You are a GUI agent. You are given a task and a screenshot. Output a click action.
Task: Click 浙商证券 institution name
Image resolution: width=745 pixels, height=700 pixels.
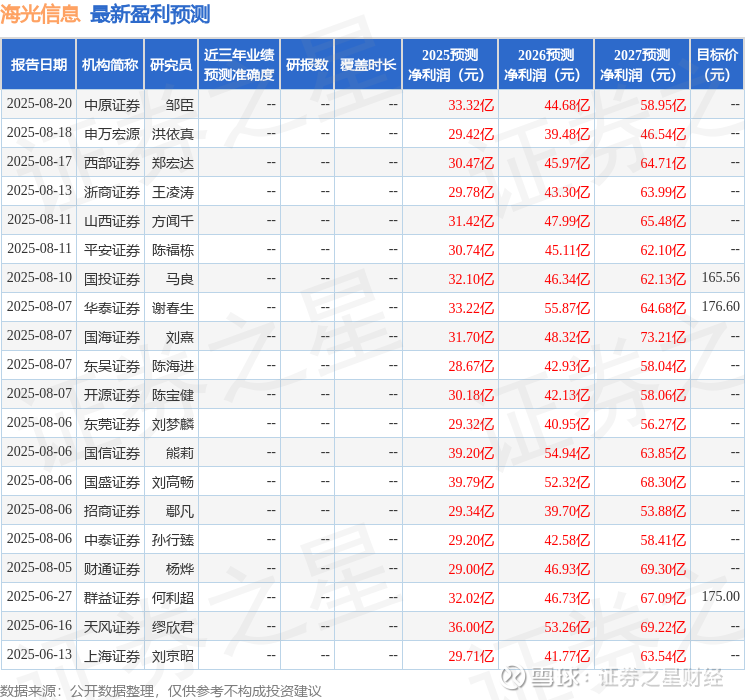click(112, 192)
